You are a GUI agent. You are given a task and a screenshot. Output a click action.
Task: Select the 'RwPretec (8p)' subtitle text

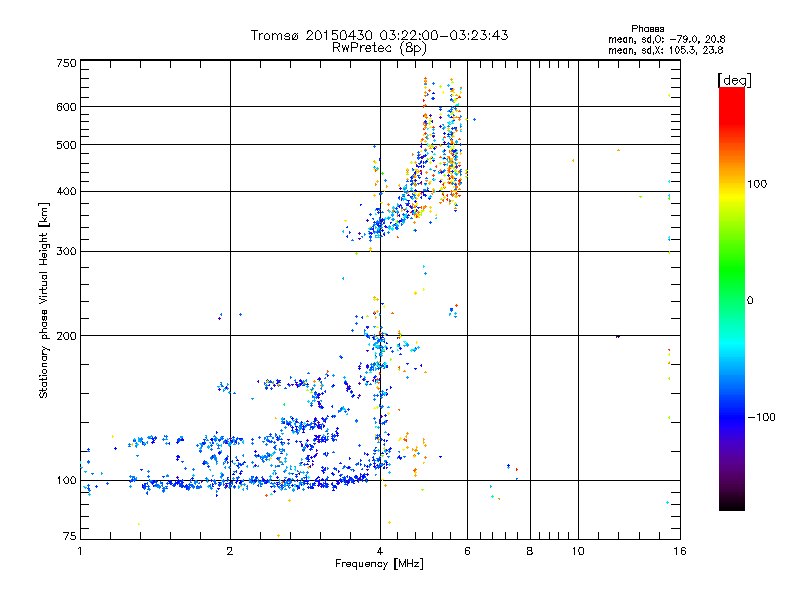tap(379, 48)
